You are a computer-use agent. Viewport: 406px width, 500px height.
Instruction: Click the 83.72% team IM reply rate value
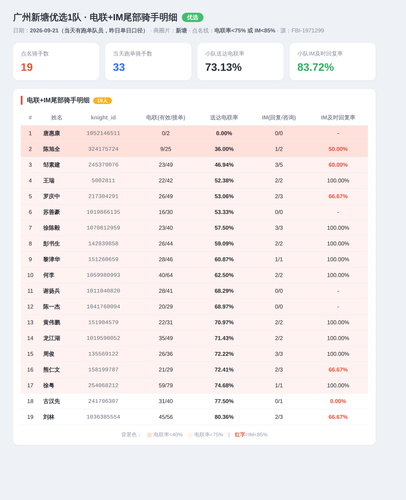click(x=315, y=67)
